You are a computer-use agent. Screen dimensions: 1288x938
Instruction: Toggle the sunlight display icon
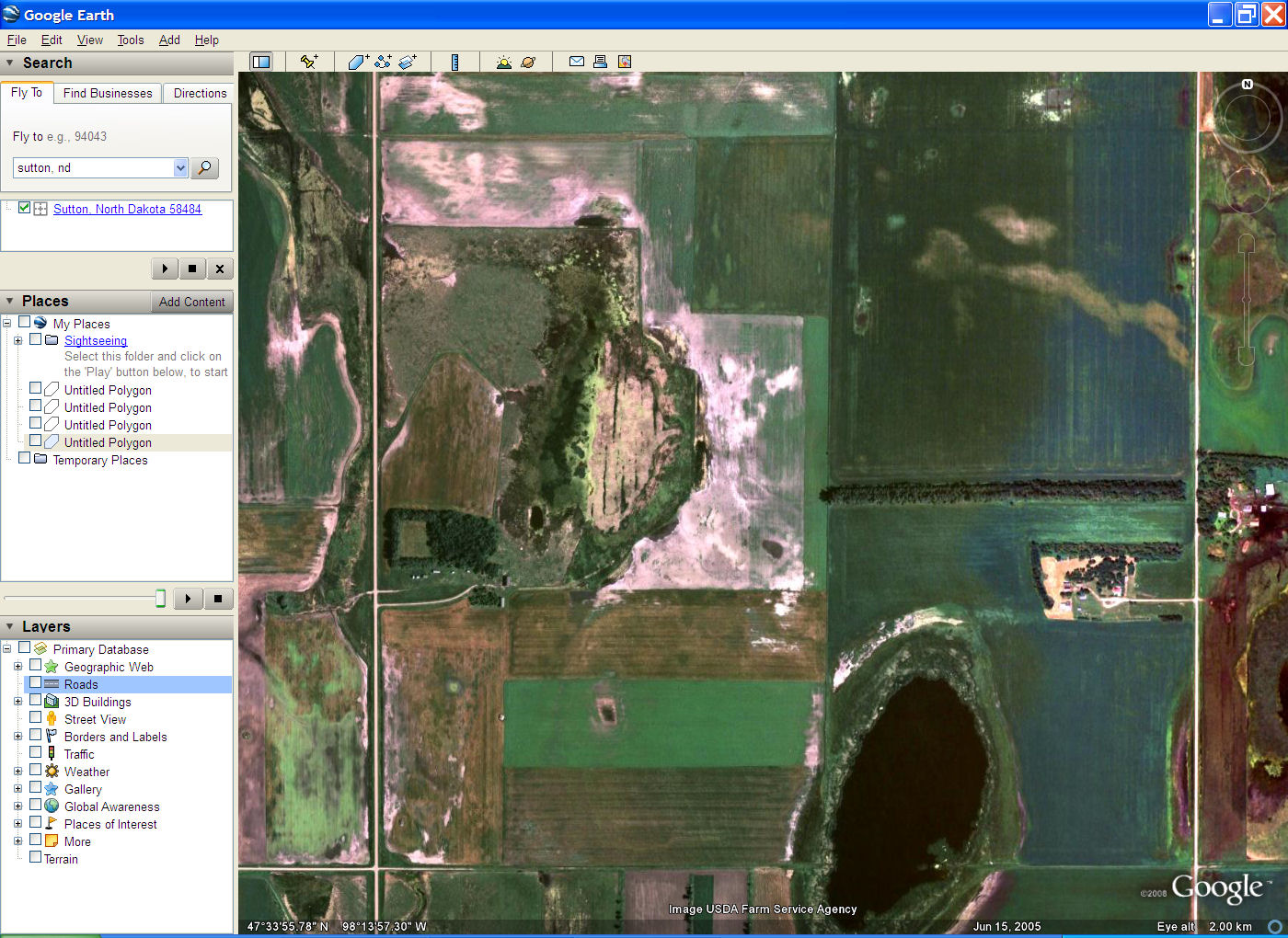click(x=503, y=62)
